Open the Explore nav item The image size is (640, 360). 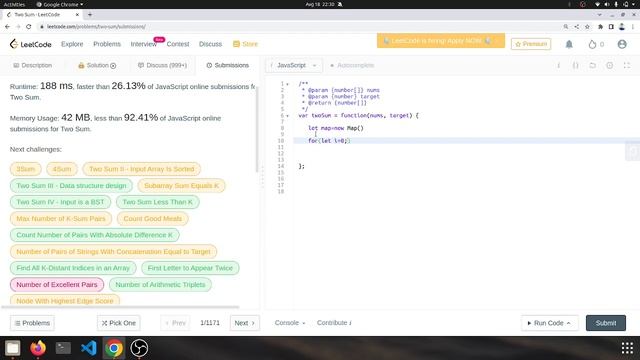pos(72,44)
